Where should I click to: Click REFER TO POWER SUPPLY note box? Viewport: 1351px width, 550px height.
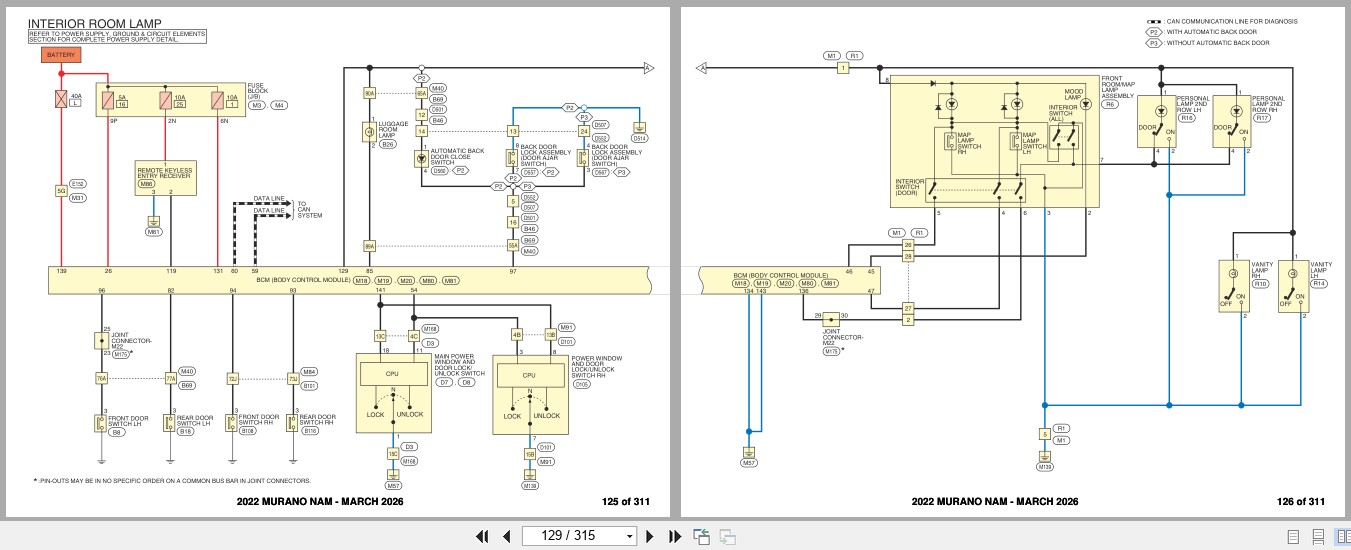pos(117,37)
